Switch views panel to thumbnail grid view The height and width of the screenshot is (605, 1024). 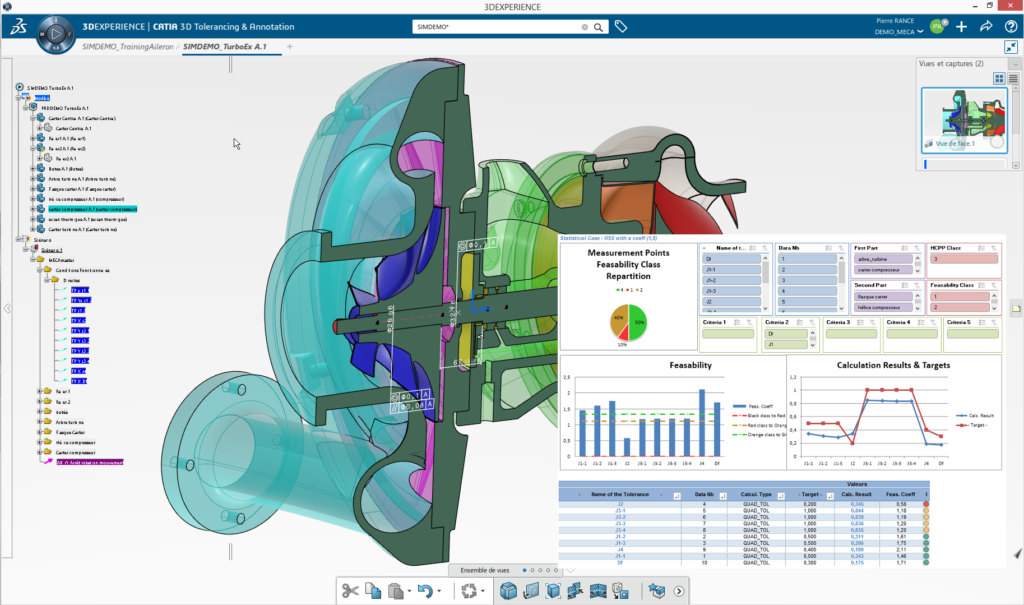point(999,78)
